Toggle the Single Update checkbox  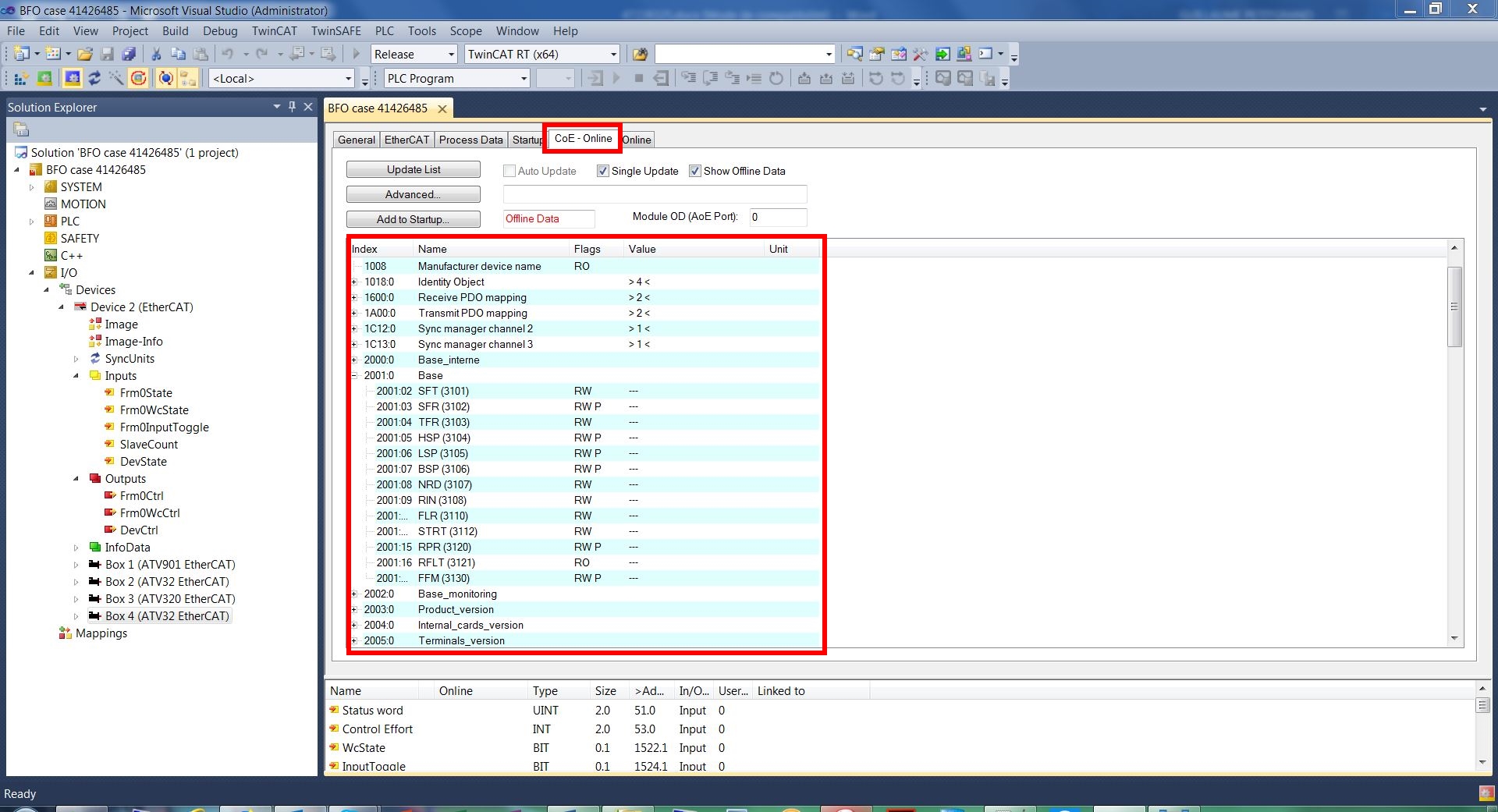[x=602, y=171]
